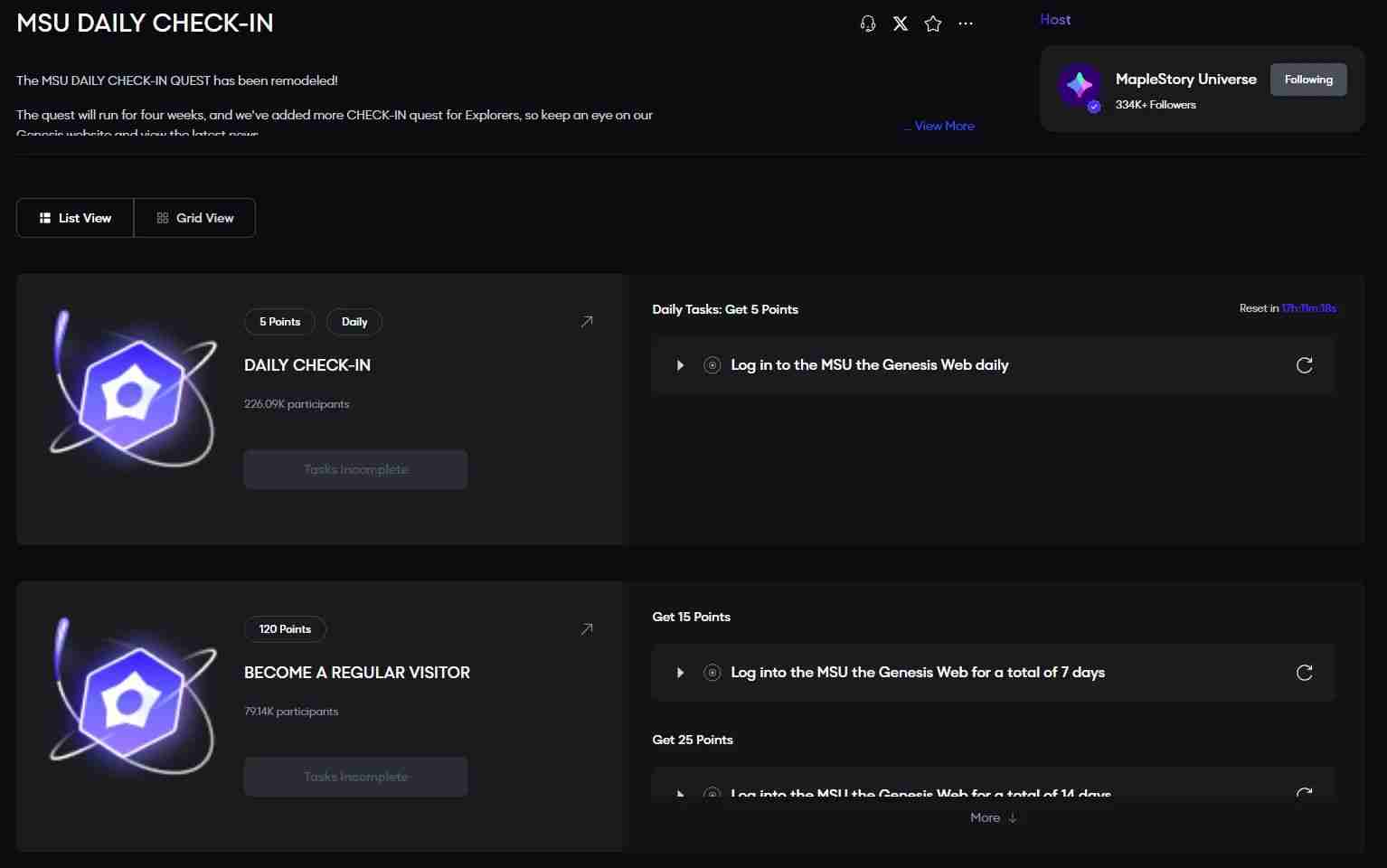The width and height of the screenshot is (1387, 868).
Task: Select the 7 days task radio circle
Action: pyautogui.click(x=712, y=673)
